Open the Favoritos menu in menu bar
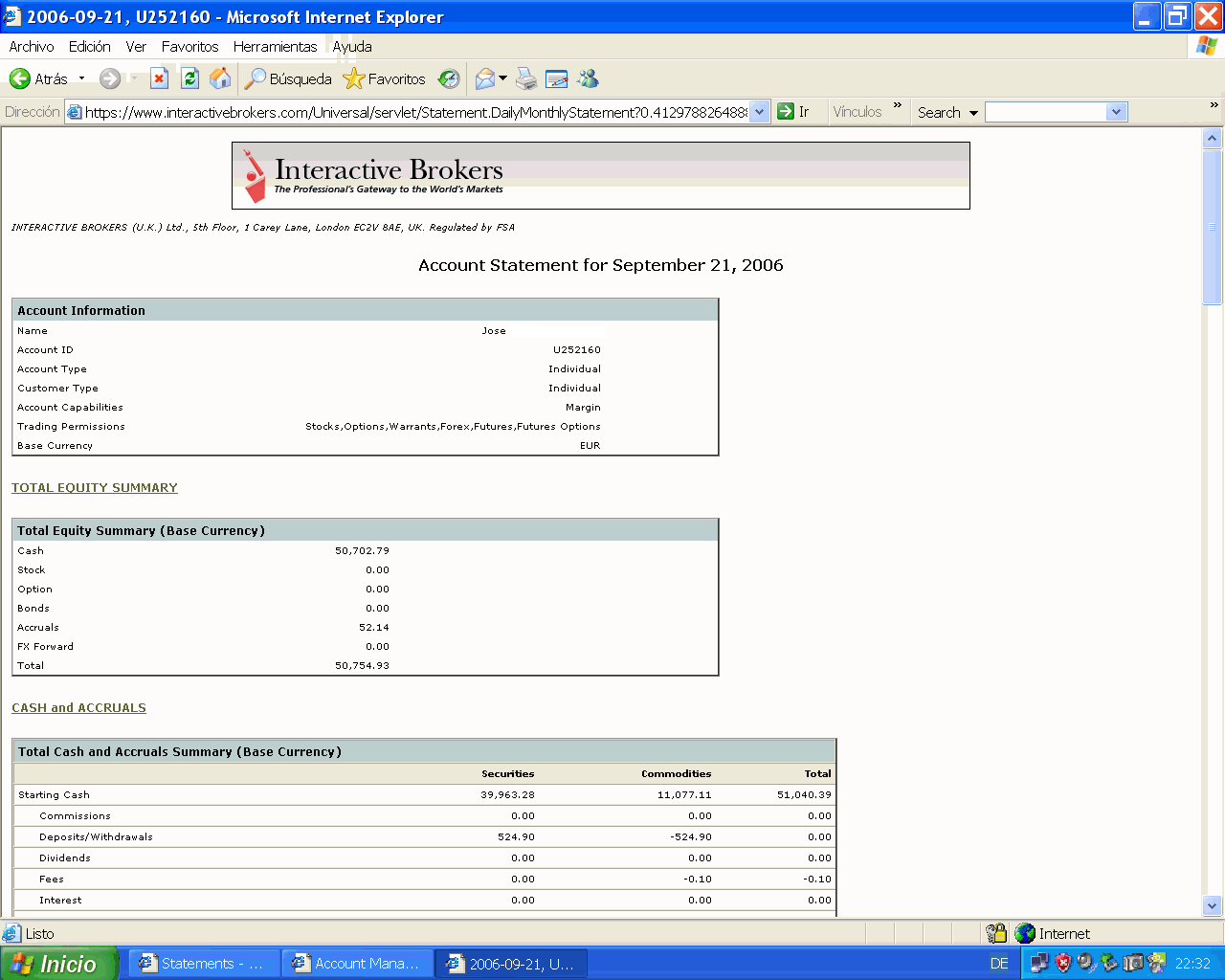Image resolution: width=1225 pixels, height=980 pixels. tap(189, 46)
